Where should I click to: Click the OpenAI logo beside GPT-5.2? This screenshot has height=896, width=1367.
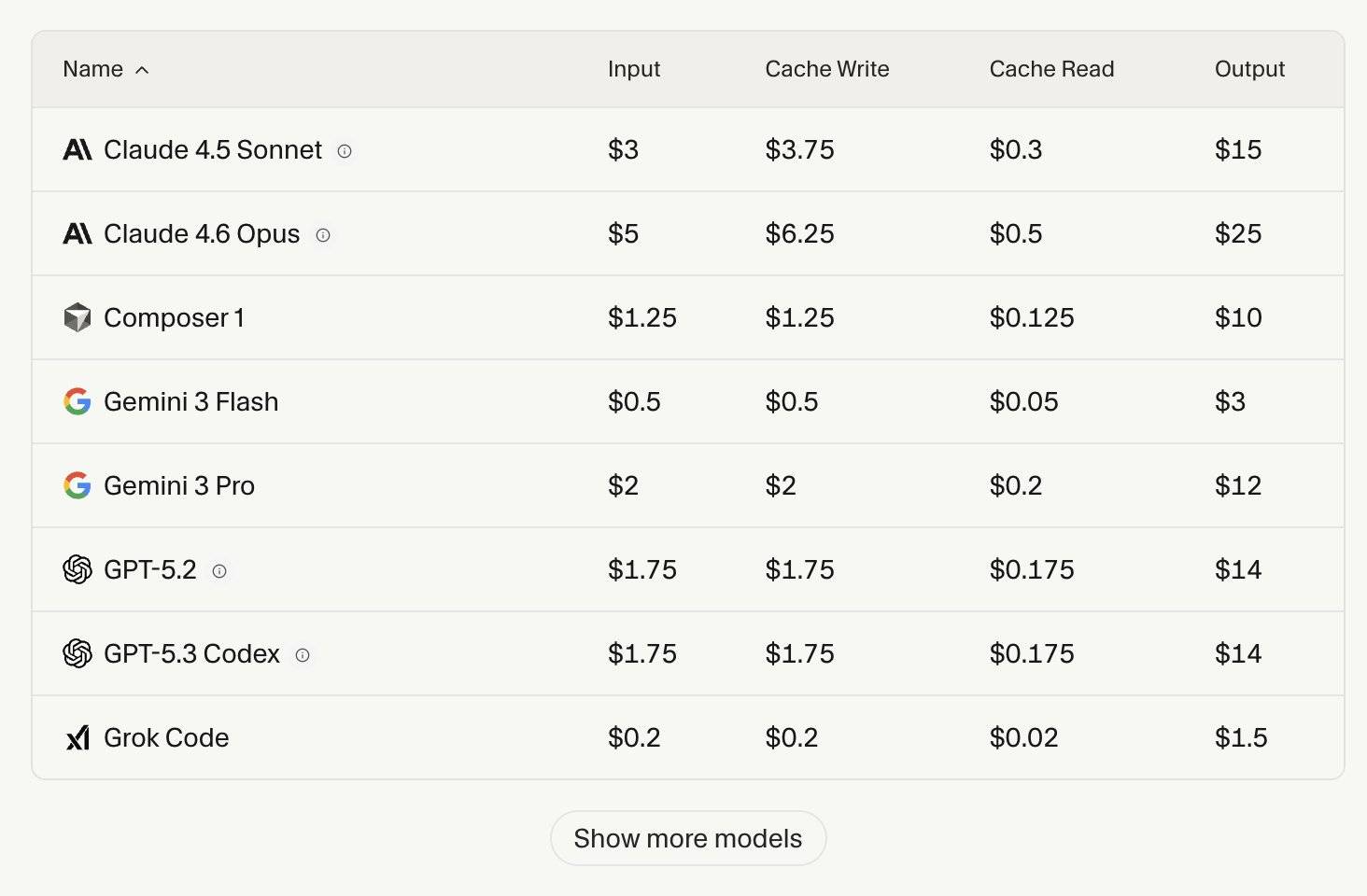[x=78, y=569]
